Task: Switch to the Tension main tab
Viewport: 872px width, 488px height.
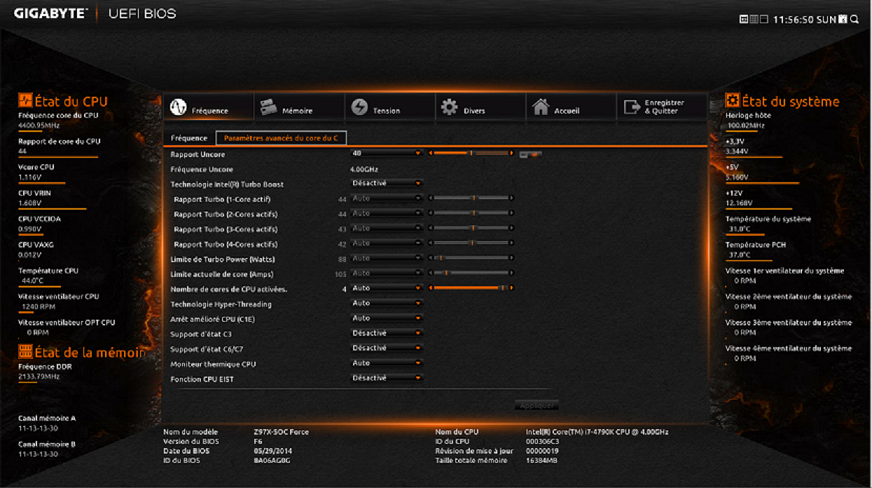Action: point(390,107)
